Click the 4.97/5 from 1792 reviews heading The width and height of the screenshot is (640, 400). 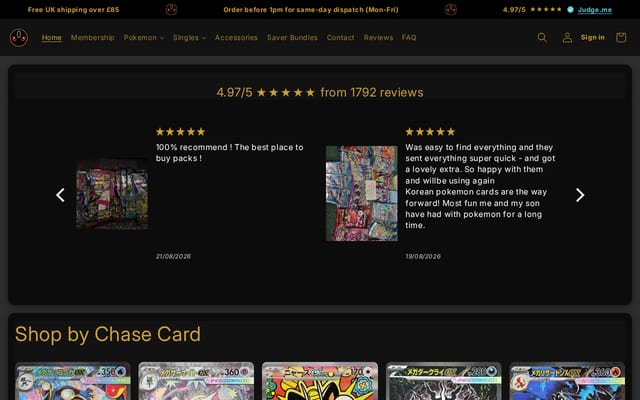320,92
